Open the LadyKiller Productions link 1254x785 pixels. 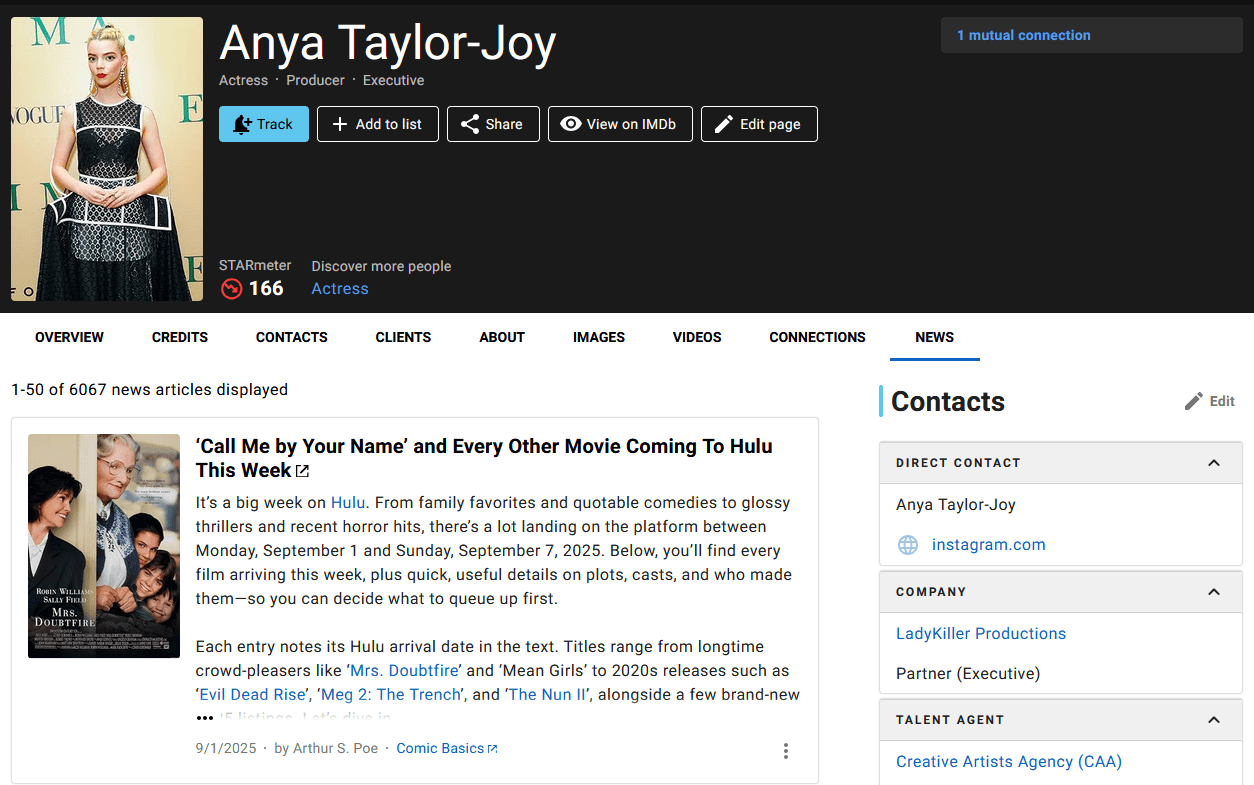click(980, 634)
